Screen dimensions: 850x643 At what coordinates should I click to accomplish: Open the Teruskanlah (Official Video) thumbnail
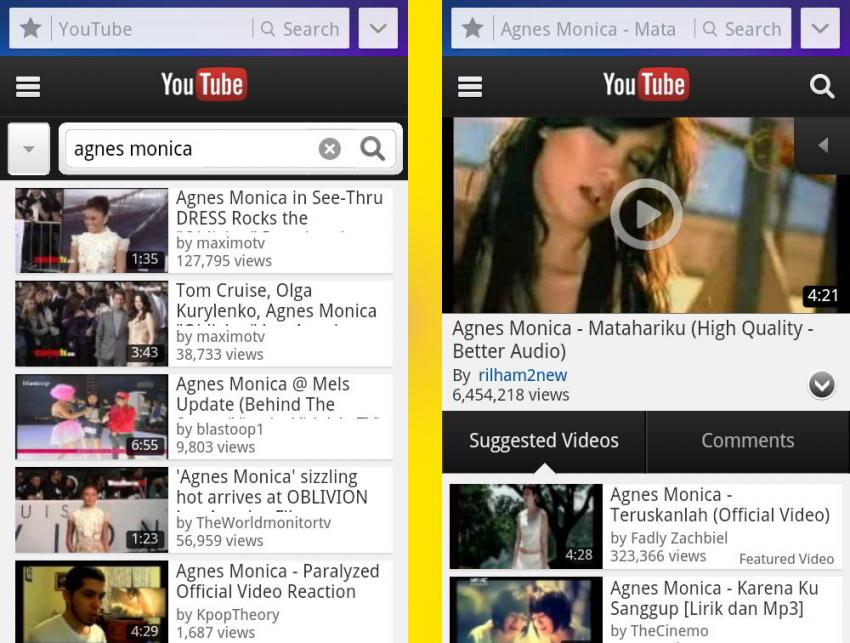click(x=526, y=526)
